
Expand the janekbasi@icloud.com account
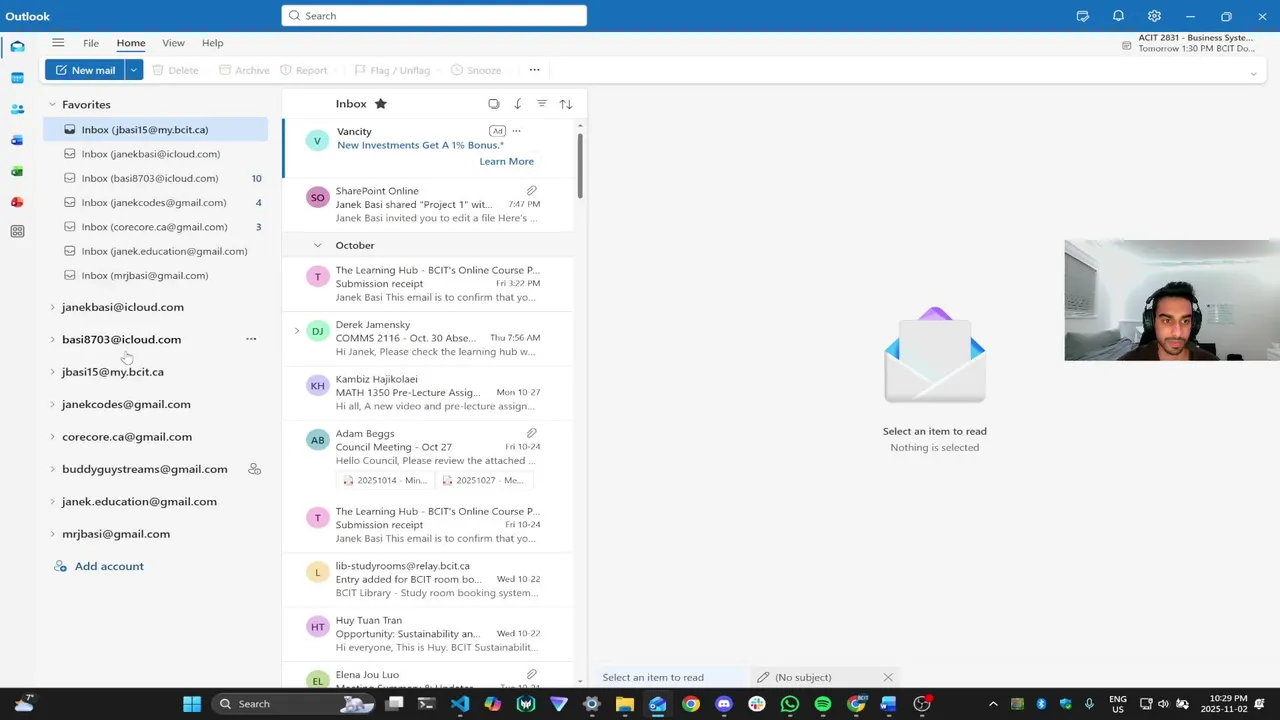tap(52, 307)
